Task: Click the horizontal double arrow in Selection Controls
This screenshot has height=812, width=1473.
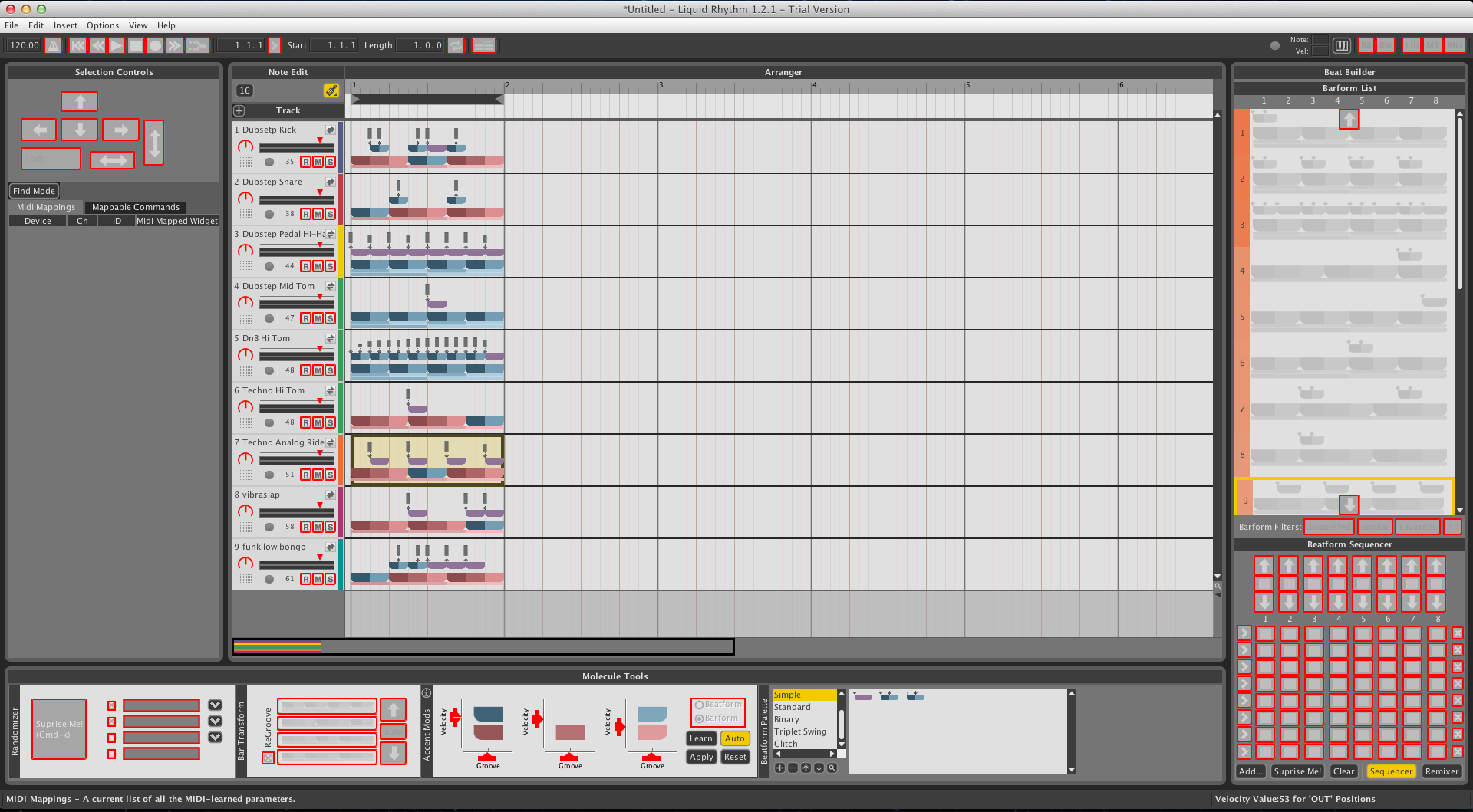Action: tap(113, 160)
